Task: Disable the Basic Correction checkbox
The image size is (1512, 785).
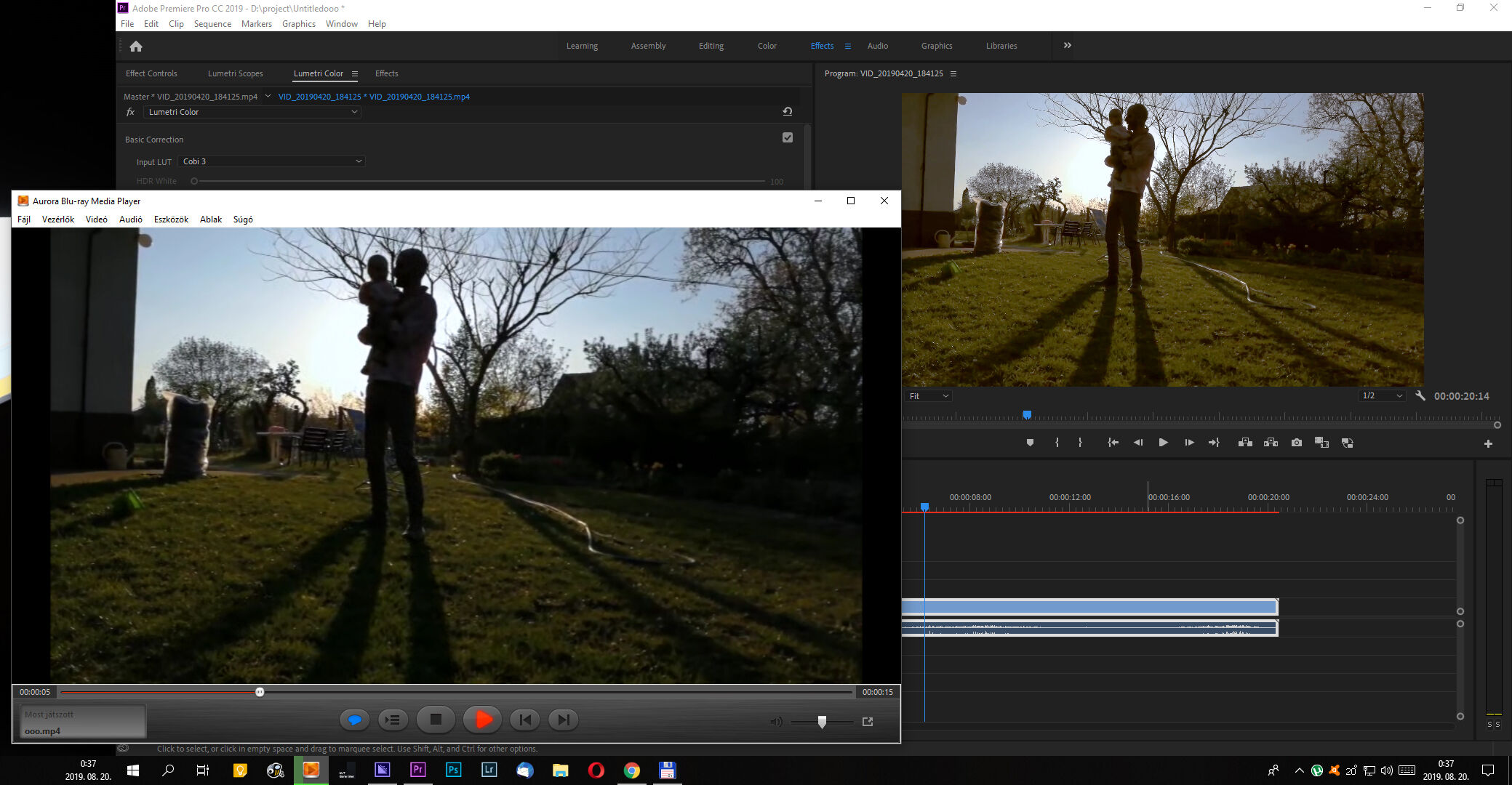Action: pyautogui.click(x=788, y=137)
